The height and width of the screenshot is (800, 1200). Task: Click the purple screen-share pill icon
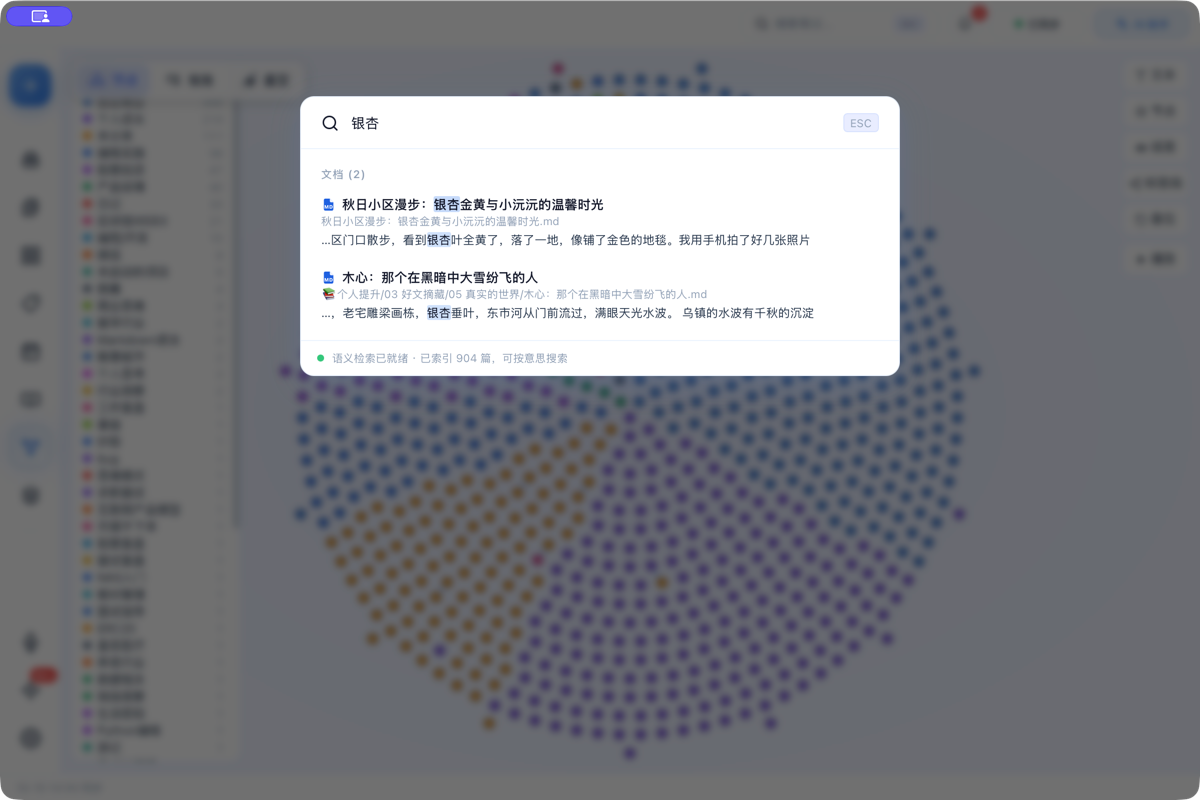point(40,16)
